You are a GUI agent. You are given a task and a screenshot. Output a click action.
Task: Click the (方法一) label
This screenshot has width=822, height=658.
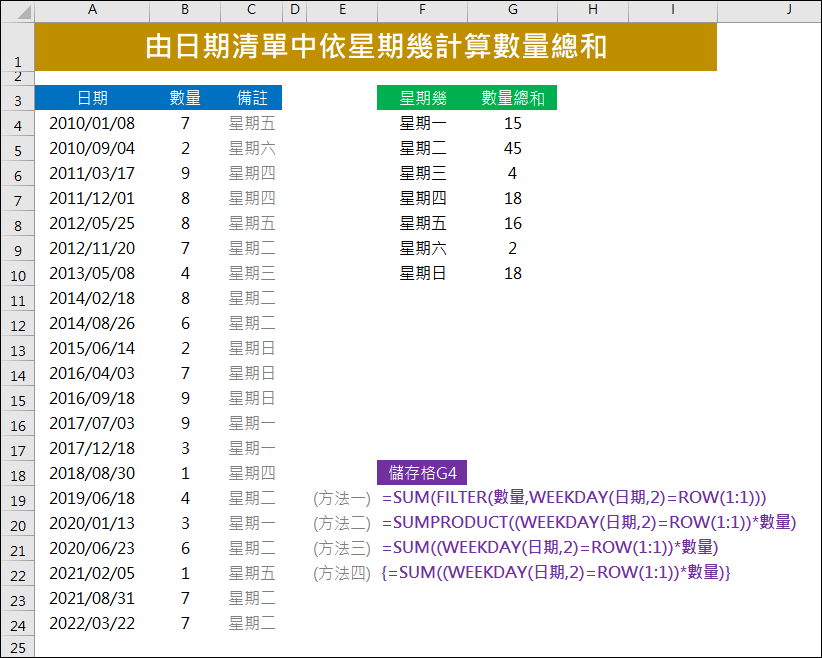point(342,498)
